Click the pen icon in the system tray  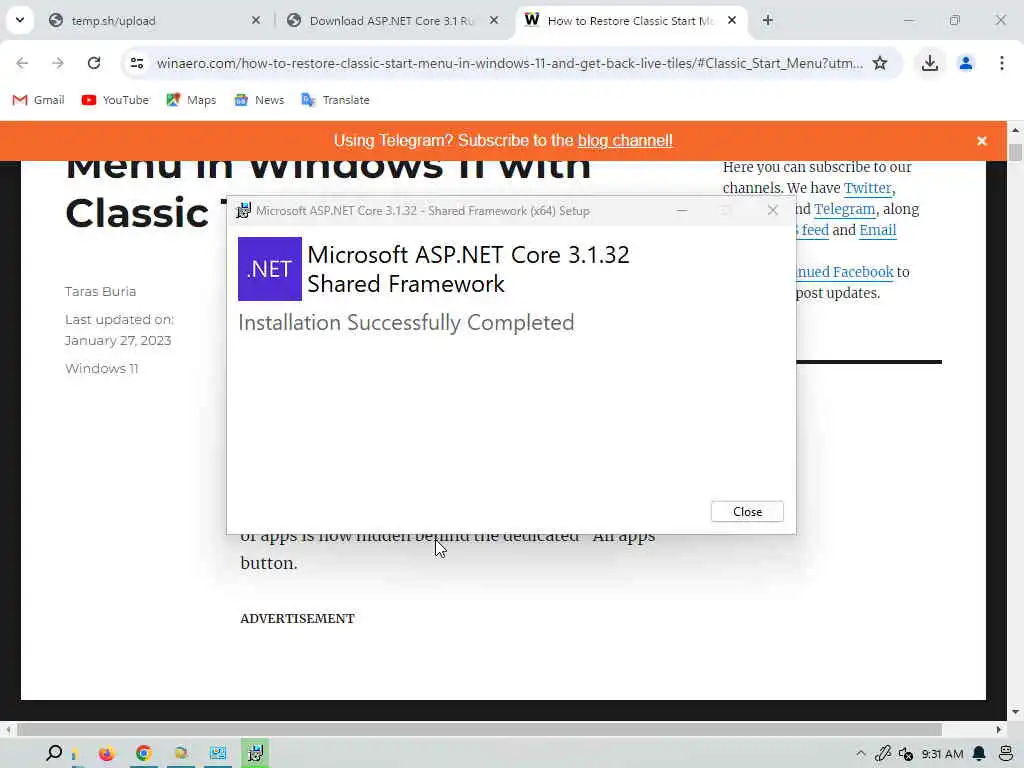coord(883,754)
